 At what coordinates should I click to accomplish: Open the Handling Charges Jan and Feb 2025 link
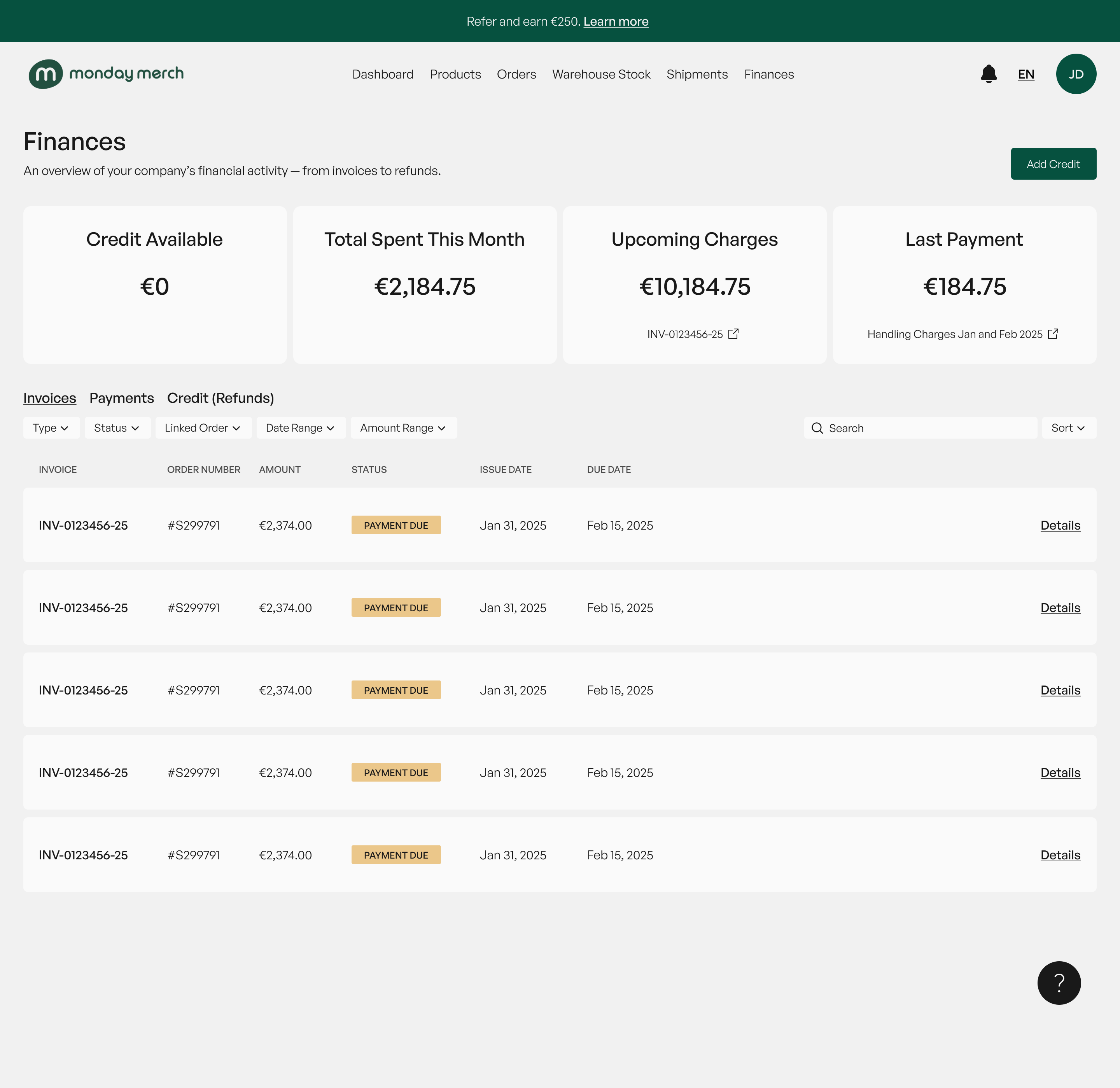pyautogui.click(x=963, y=334)
